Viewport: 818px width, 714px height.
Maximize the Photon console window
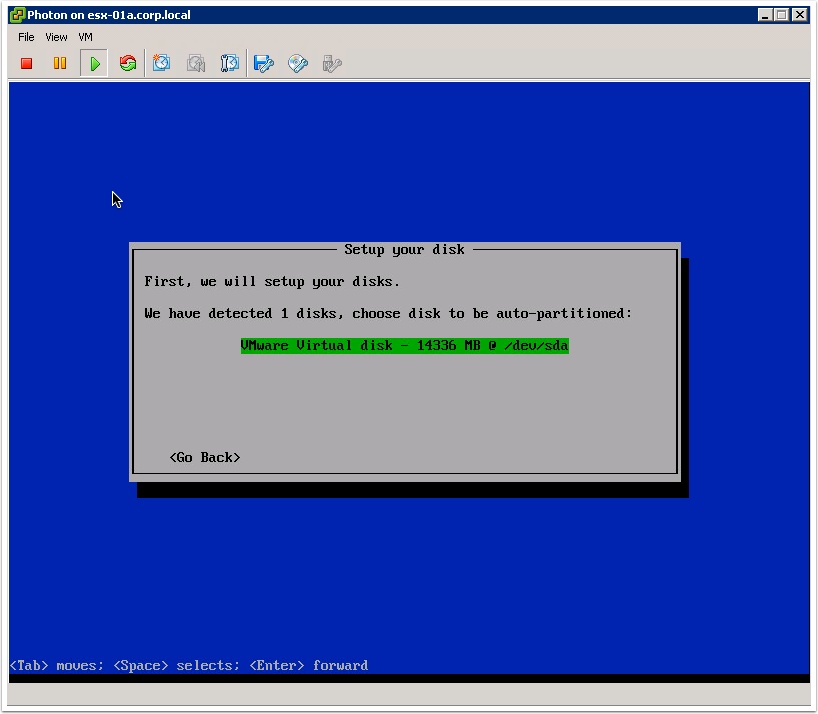click(783, 15)
